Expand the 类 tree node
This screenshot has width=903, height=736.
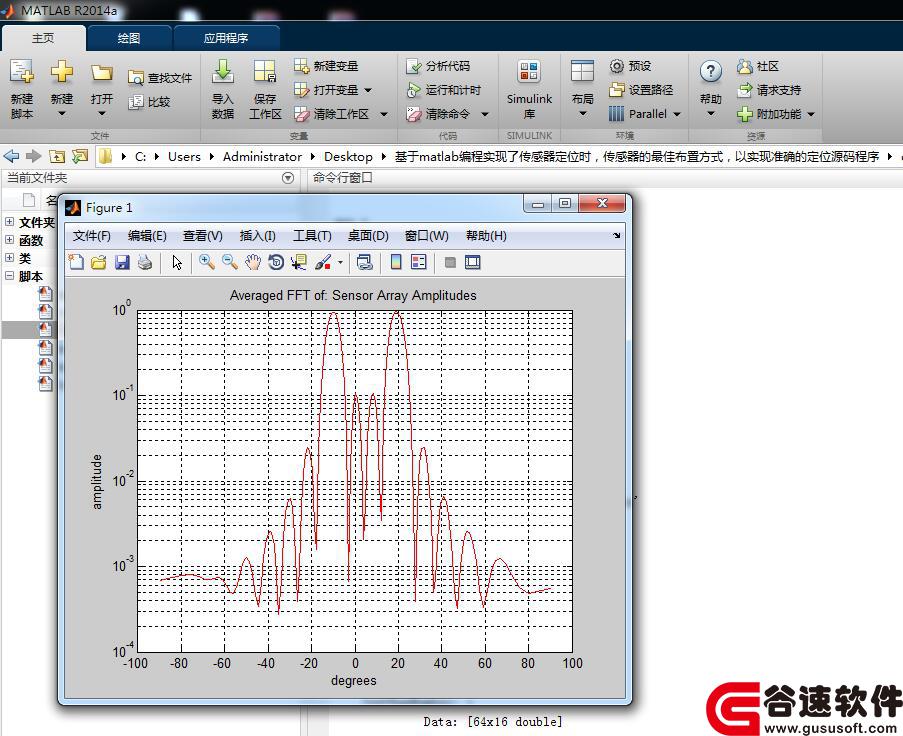[x=10, y=257]
